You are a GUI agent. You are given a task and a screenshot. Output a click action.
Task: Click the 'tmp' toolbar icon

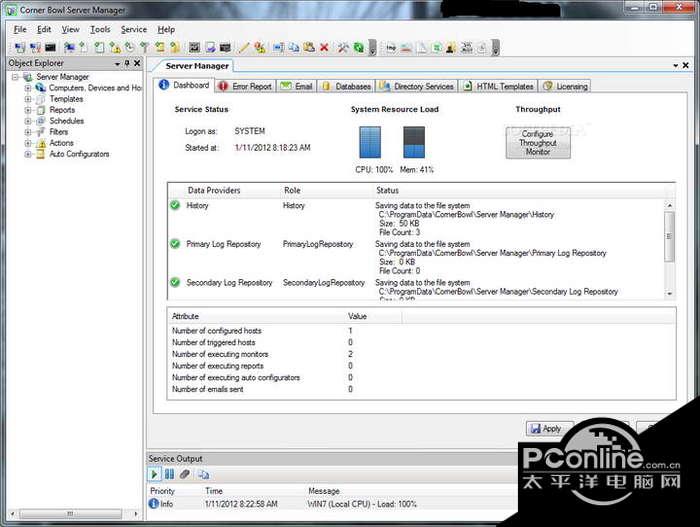(391, 48)
